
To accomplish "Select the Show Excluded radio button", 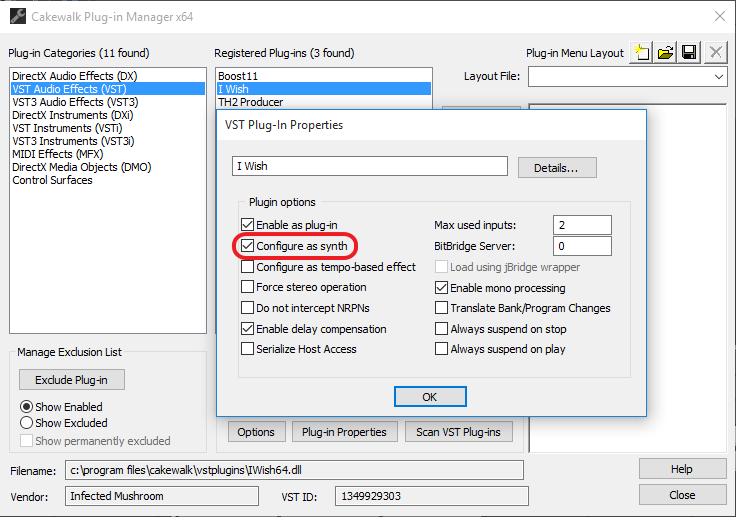I will click(27, 423).
